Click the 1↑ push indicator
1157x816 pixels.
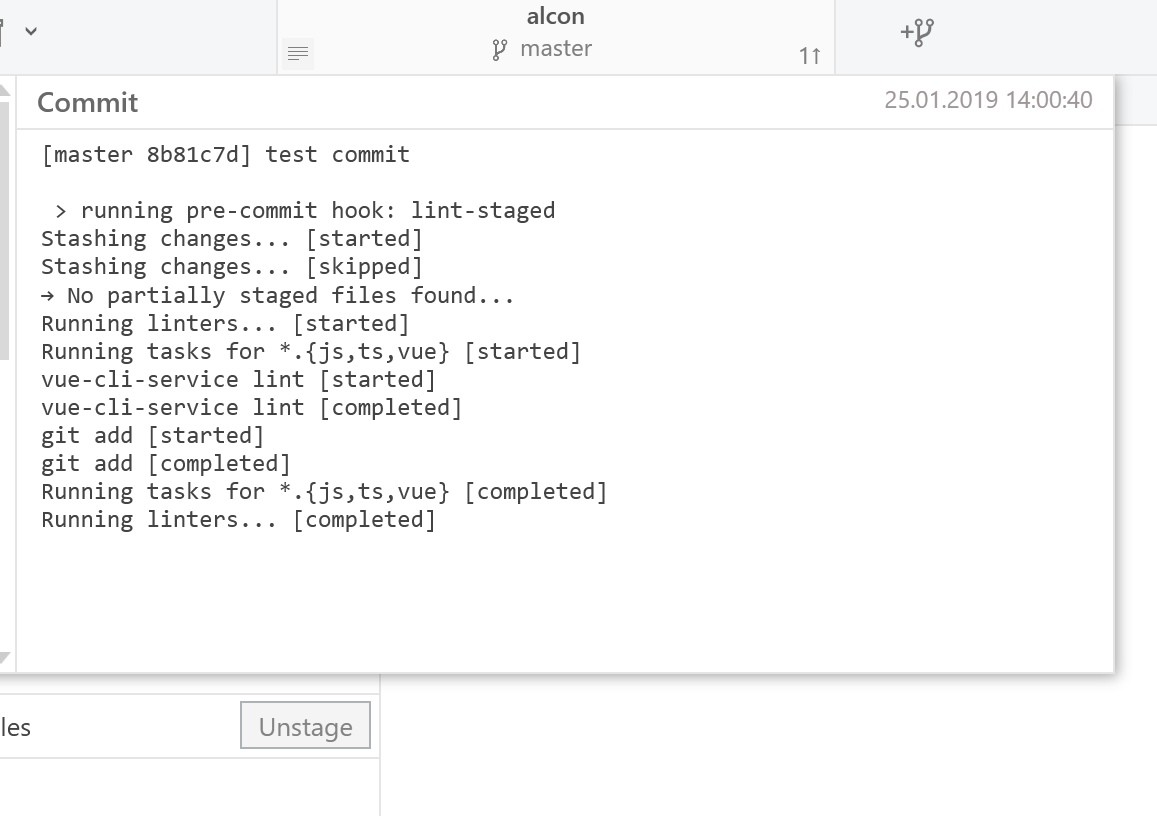point(809,56)
